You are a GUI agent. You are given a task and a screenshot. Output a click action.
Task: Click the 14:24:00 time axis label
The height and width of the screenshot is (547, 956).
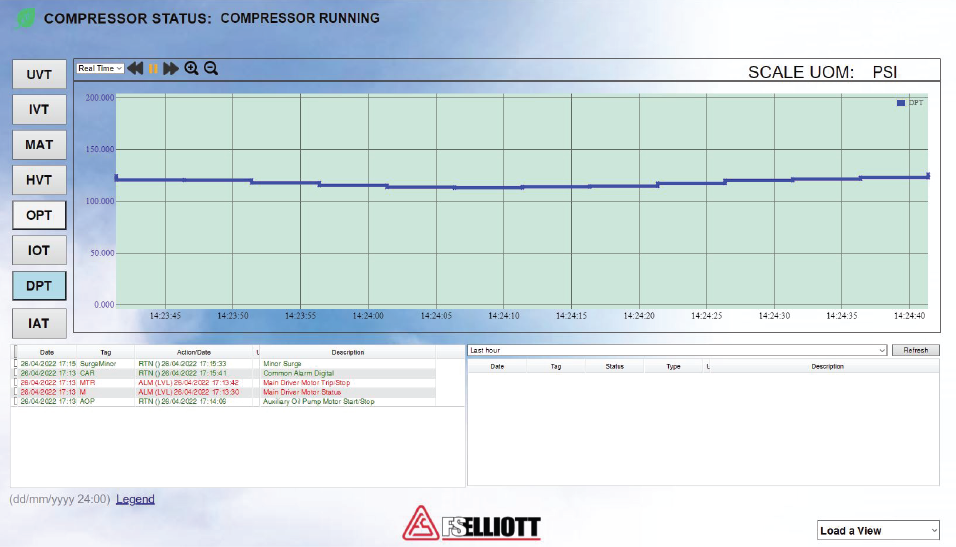368,316
